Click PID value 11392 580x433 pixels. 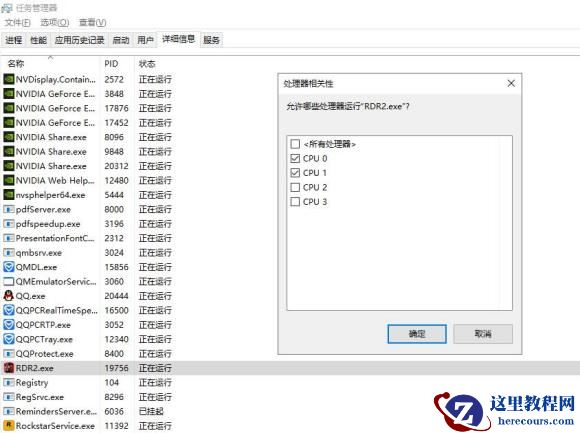[116, 426]
